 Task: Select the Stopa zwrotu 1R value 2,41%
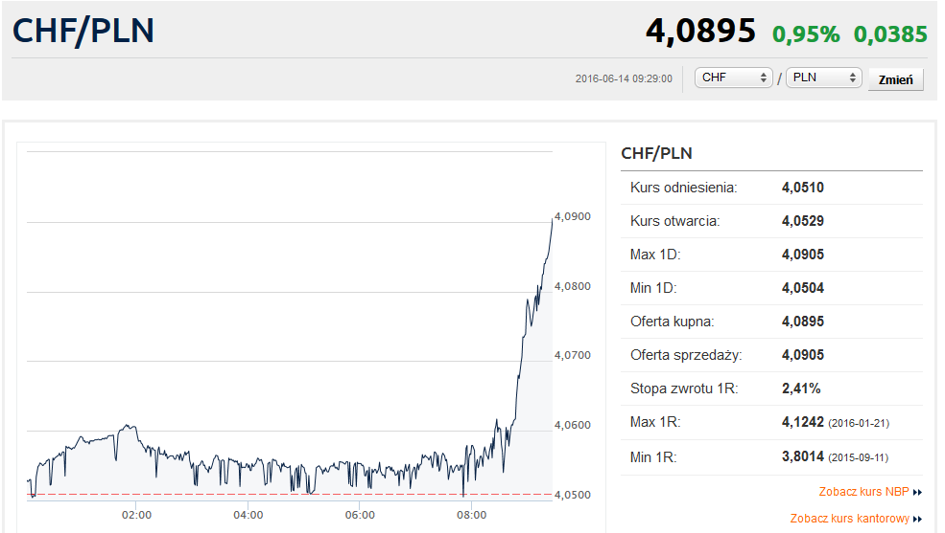click(801, 388)
